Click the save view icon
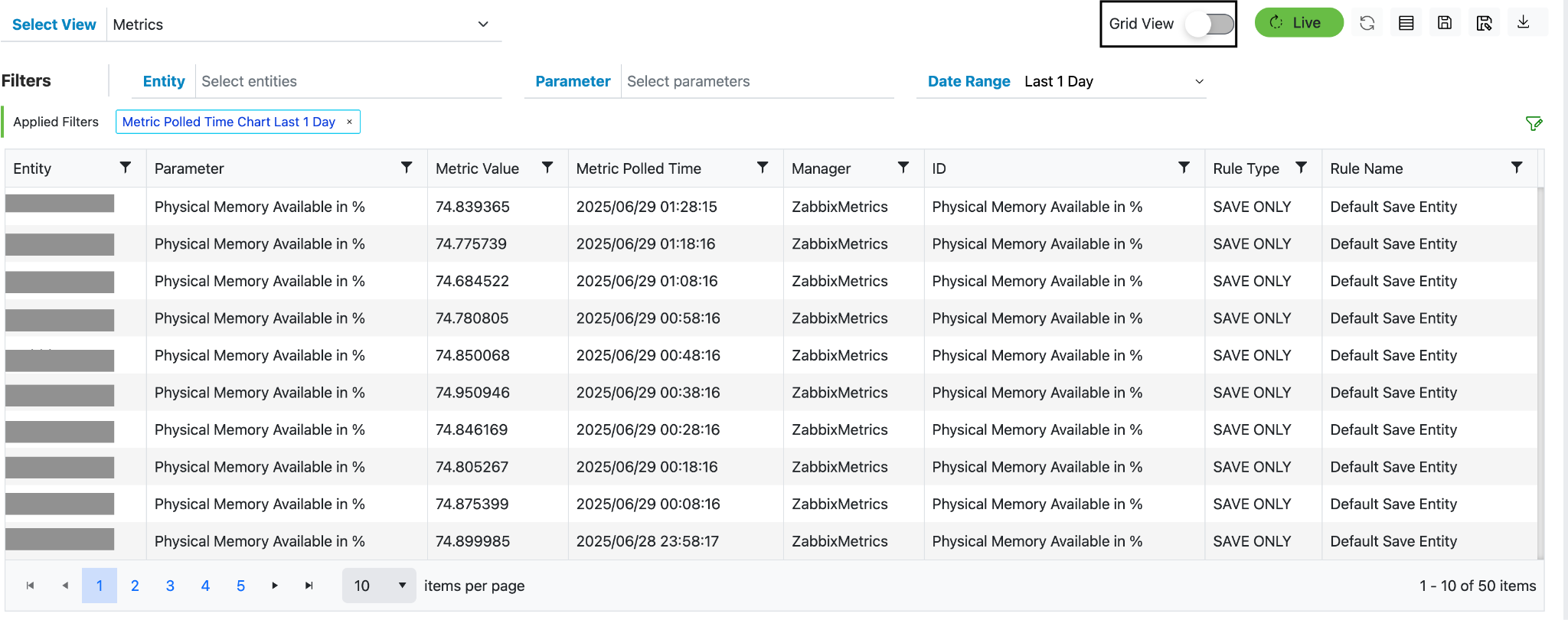The width and height of the screenshot is (1568, 620). 1445,23
